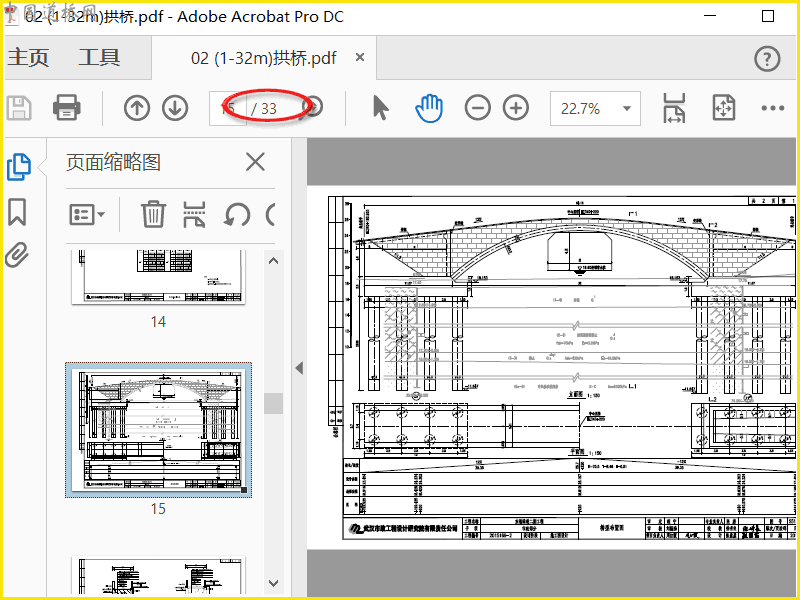This screenshot has width=800, height=600.
Task: Click the thumbnail panel scrollbar thumb
Action: (x=273, y=403)
